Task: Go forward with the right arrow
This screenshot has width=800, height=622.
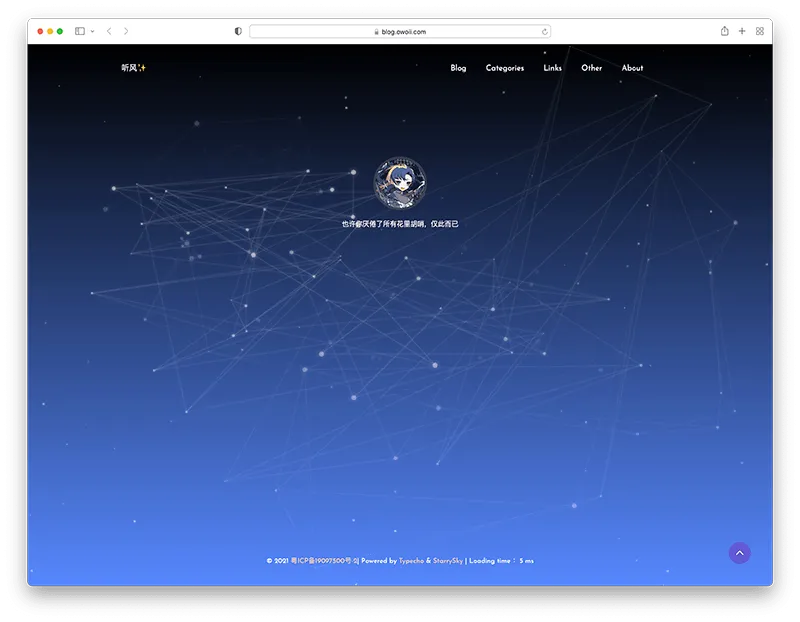Action: pyautogui.click(x=126, y=31)
